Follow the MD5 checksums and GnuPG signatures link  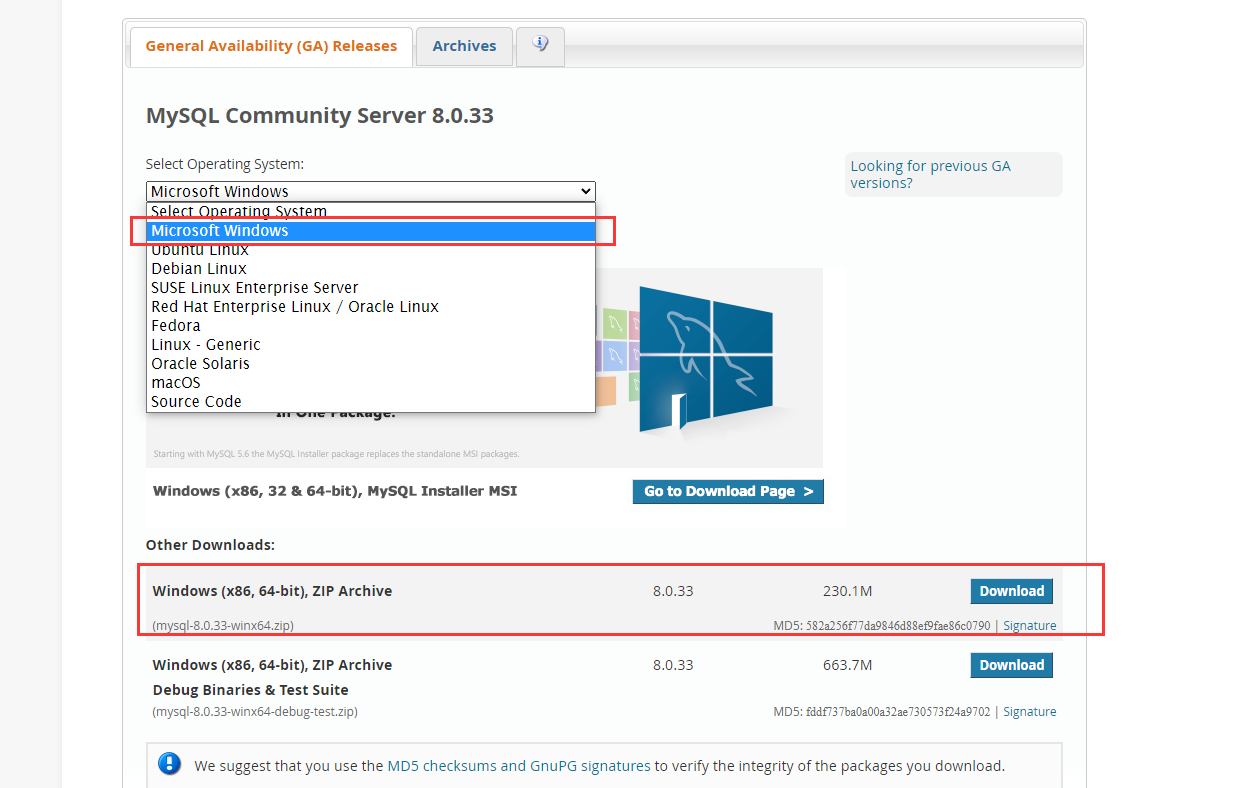point(518,766)
